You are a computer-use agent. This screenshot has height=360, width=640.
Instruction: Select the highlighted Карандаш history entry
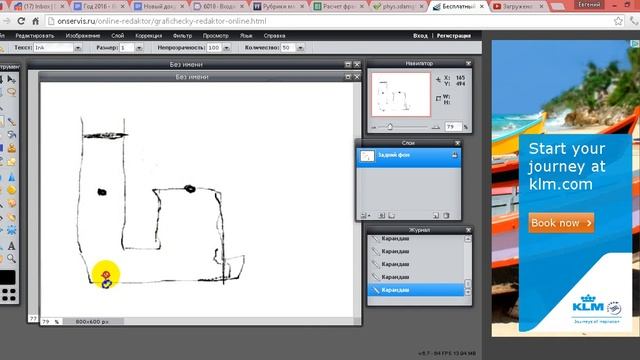coord(416,290)
